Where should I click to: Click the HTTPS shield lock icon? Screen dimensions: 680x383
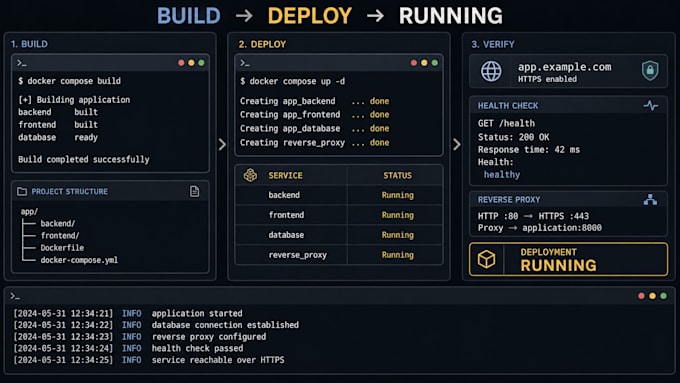(x=650, y=70)
